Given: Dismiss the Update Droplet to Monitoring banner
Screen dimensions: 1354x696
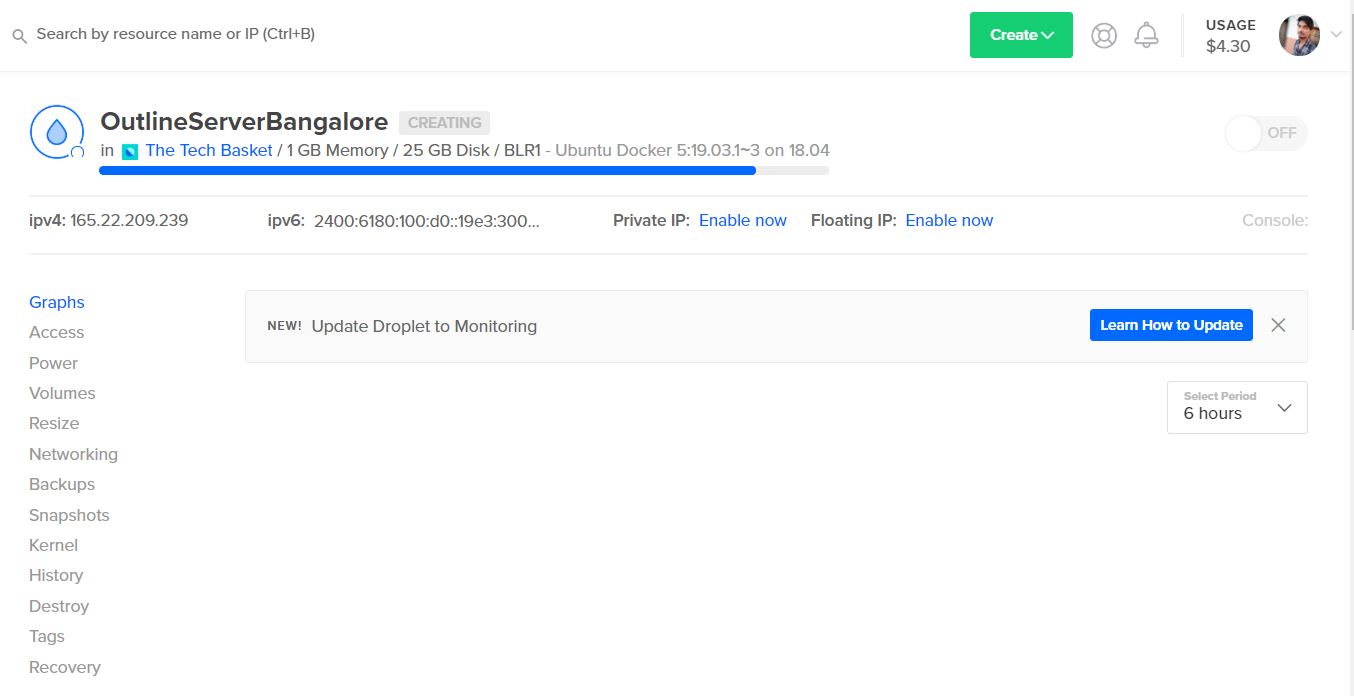Looking at the screenshot, I should pyautogui.click(x=1278, y=325).
